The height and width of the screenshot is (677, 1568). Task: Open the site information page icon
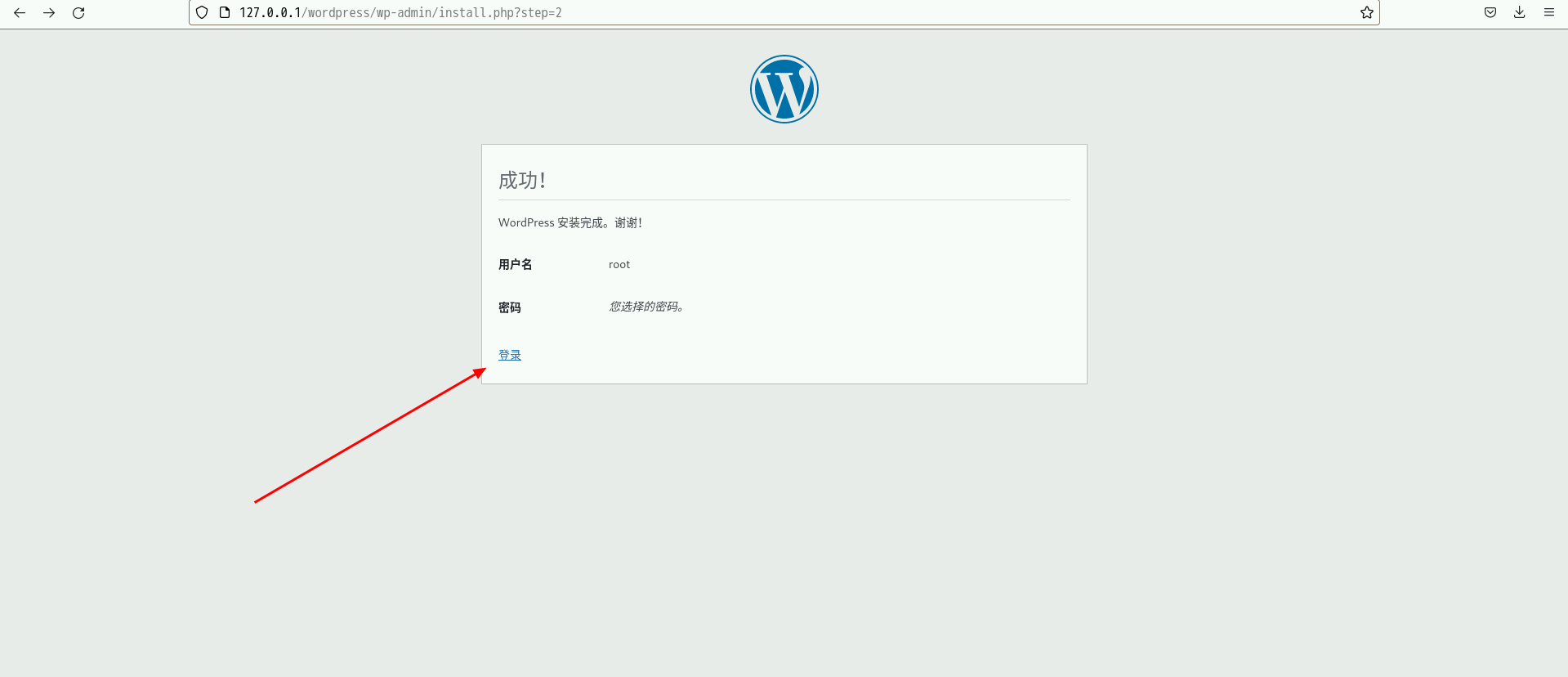[x=225, y=12]
